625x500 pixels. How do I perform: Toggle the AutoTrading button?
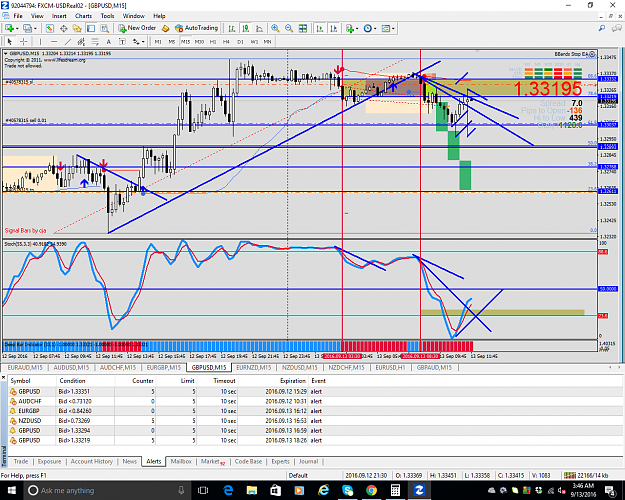[x=197, y=28]
